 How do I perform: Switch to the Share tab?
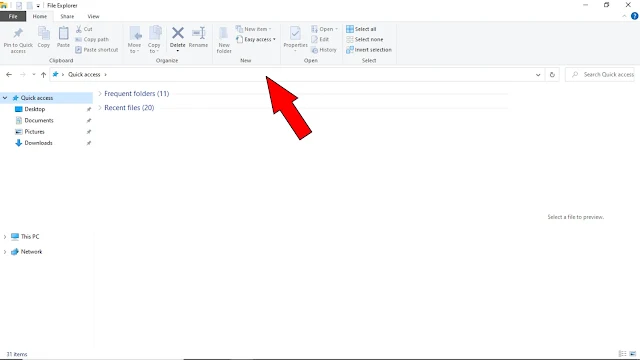(x=67, y=16)
